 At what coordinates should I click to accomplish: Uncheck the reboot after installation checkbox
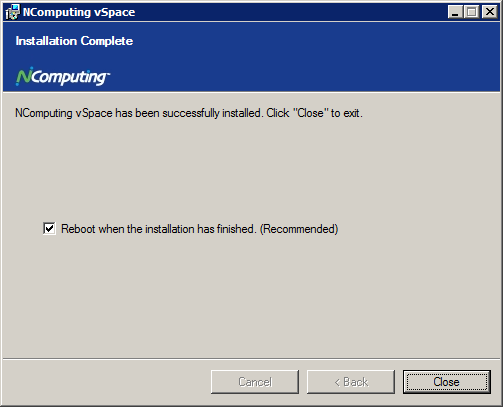point(49,229)
